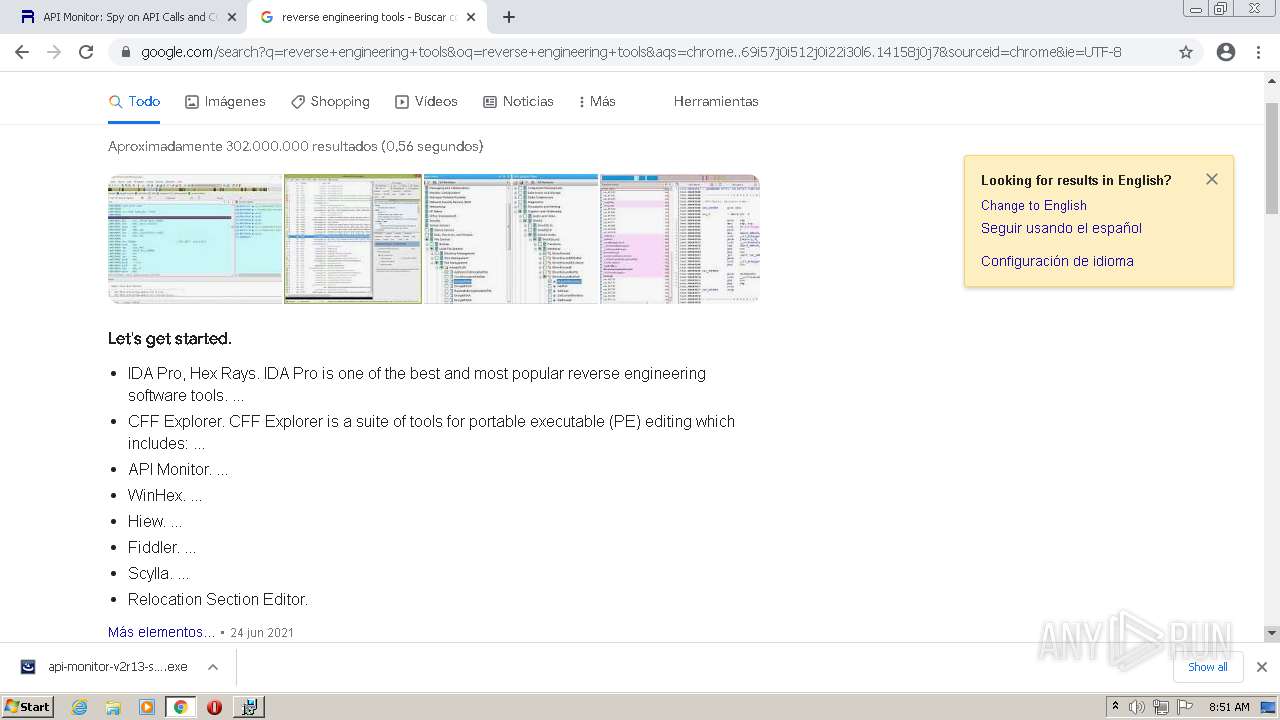Click the results count text
Screen dimensions: 1280x720
296,146
